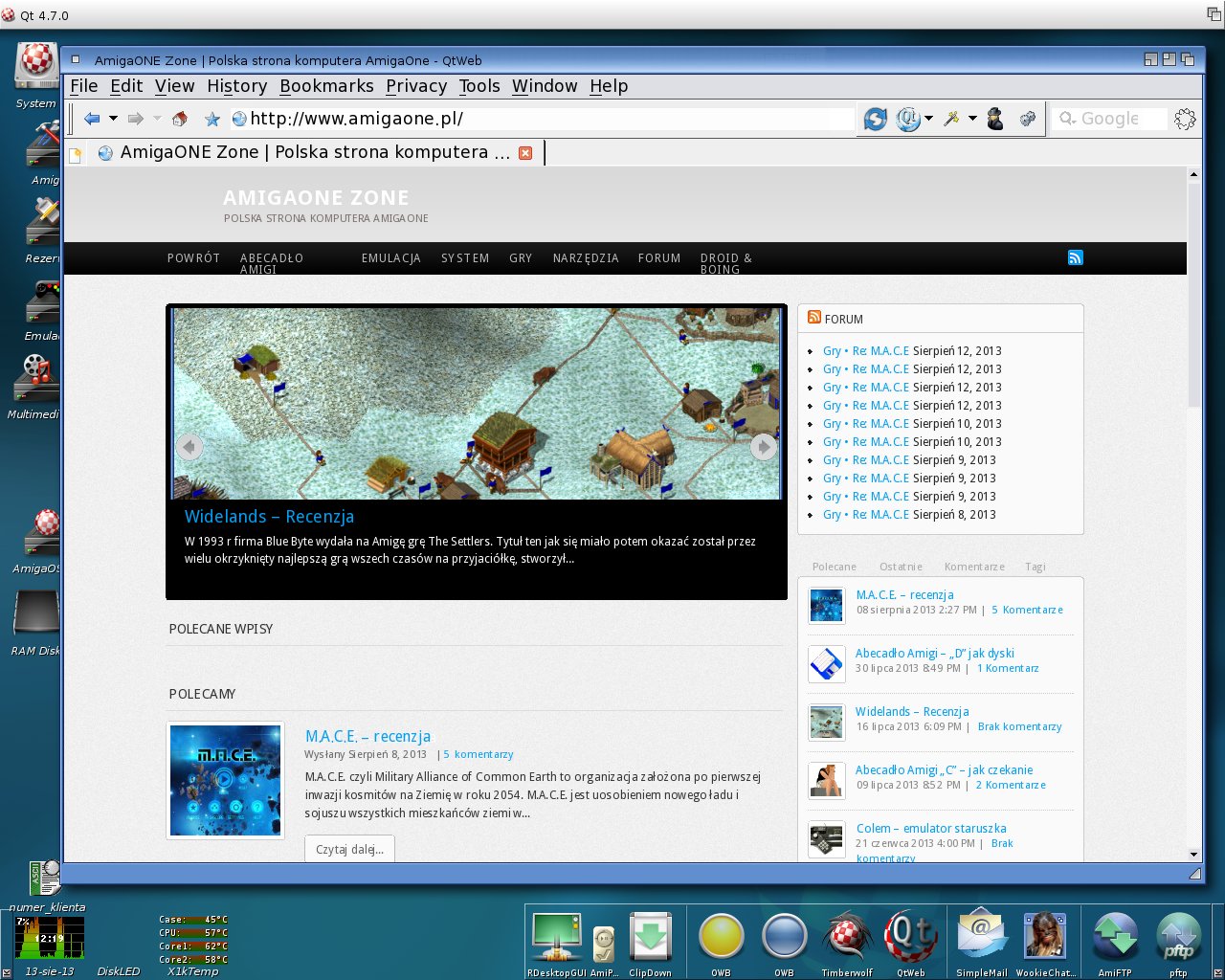This screenshot has width=1225, height=980.
Task: Open the Help menu
Action: [609, 86]
